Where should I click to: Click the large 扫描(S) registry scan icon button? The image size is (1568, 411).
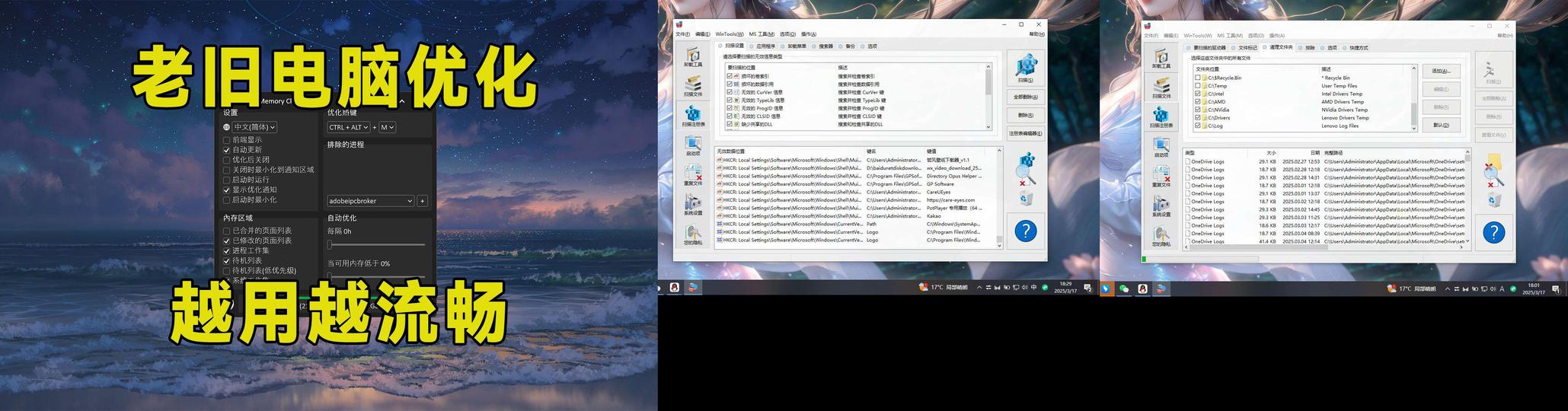pyautogui.click(x=1025, y=68)
